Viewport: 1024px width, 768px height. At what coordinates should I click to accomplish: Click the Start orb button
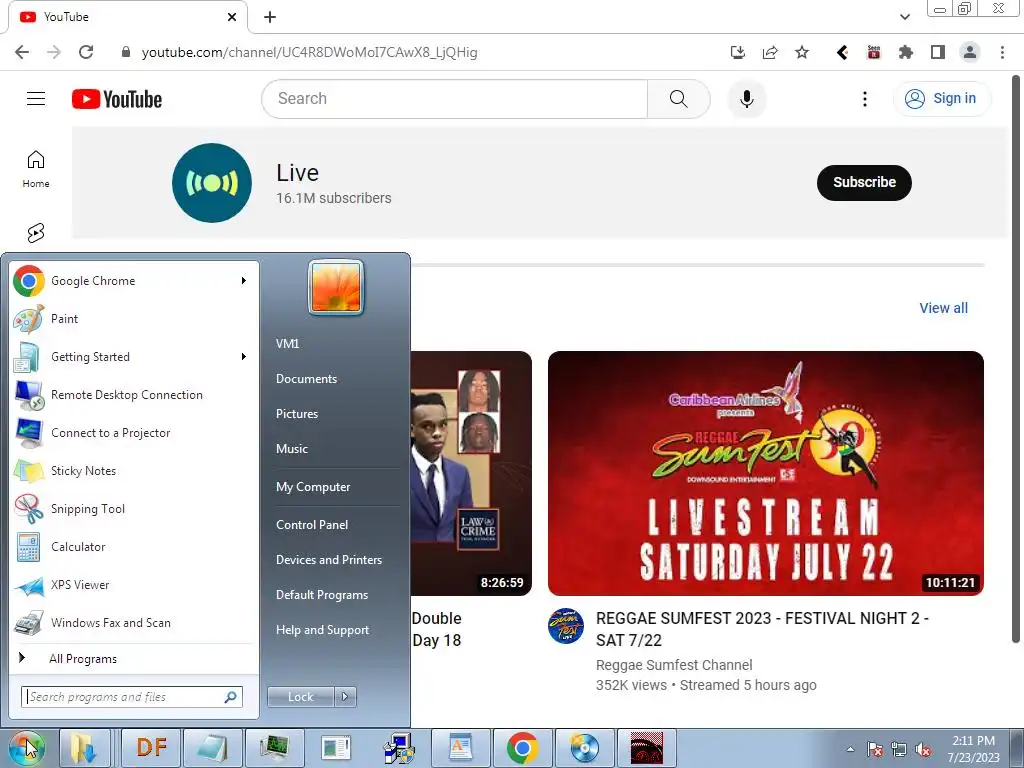(26, 748)
